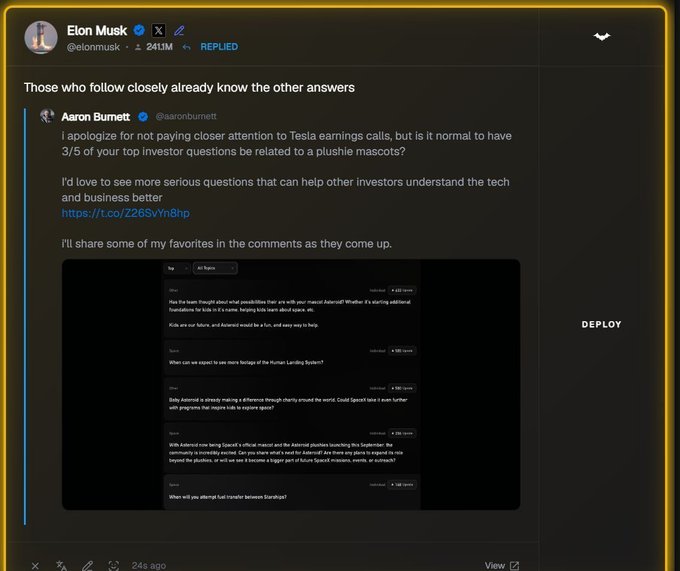Screen dimensions: 680x571
Task: Open the Aaron Burnett author name
Action: [x=95, y=117]
